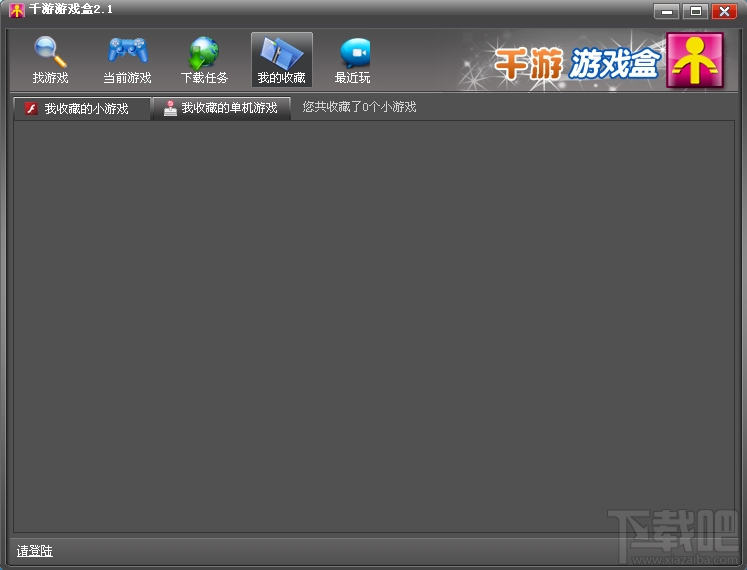Minimize the 千游游戏盒 window
Viewport: 747px width, 570px height.
666,11
